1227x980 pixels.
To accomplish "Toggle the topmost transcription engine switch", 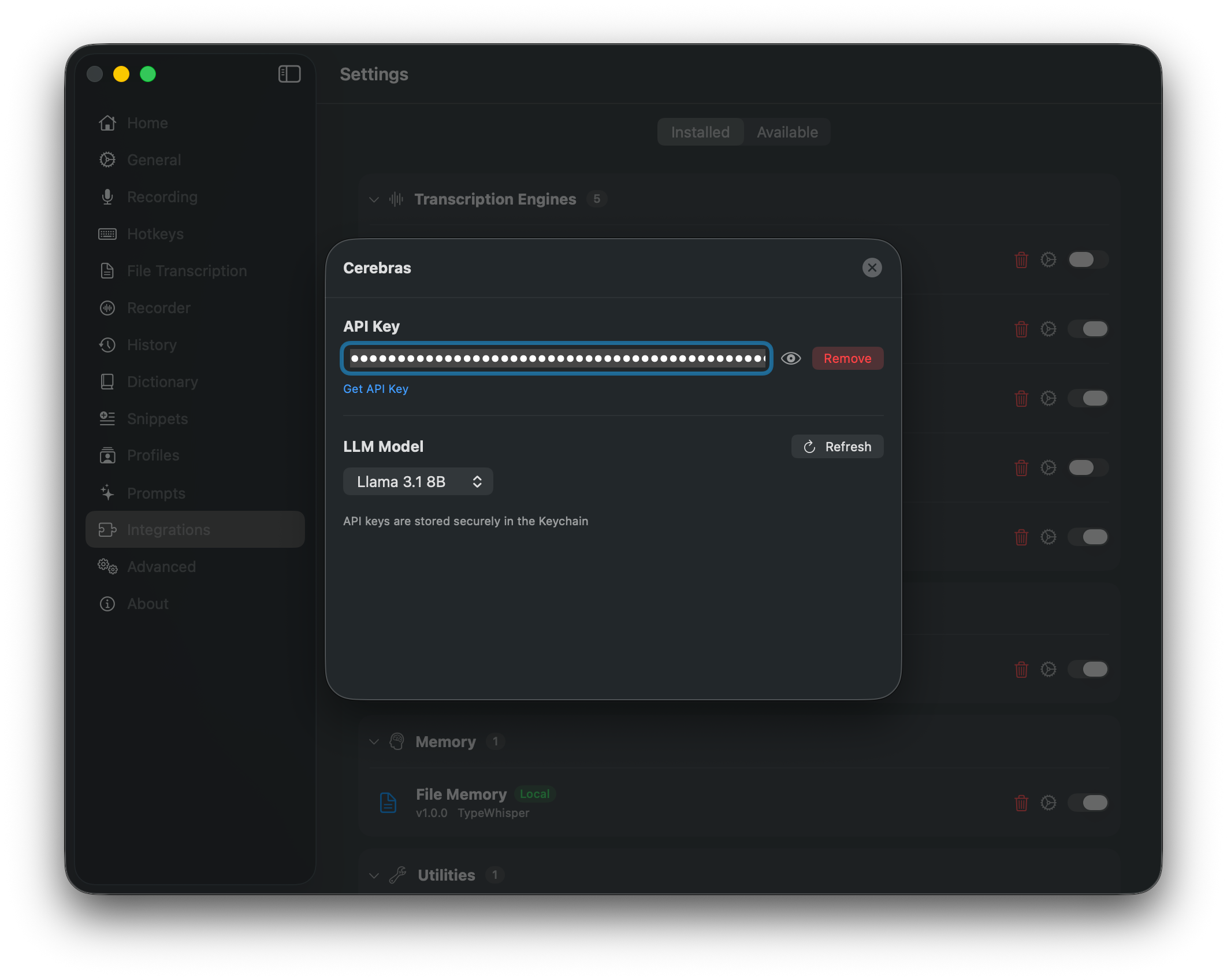I will [1088, 259].
